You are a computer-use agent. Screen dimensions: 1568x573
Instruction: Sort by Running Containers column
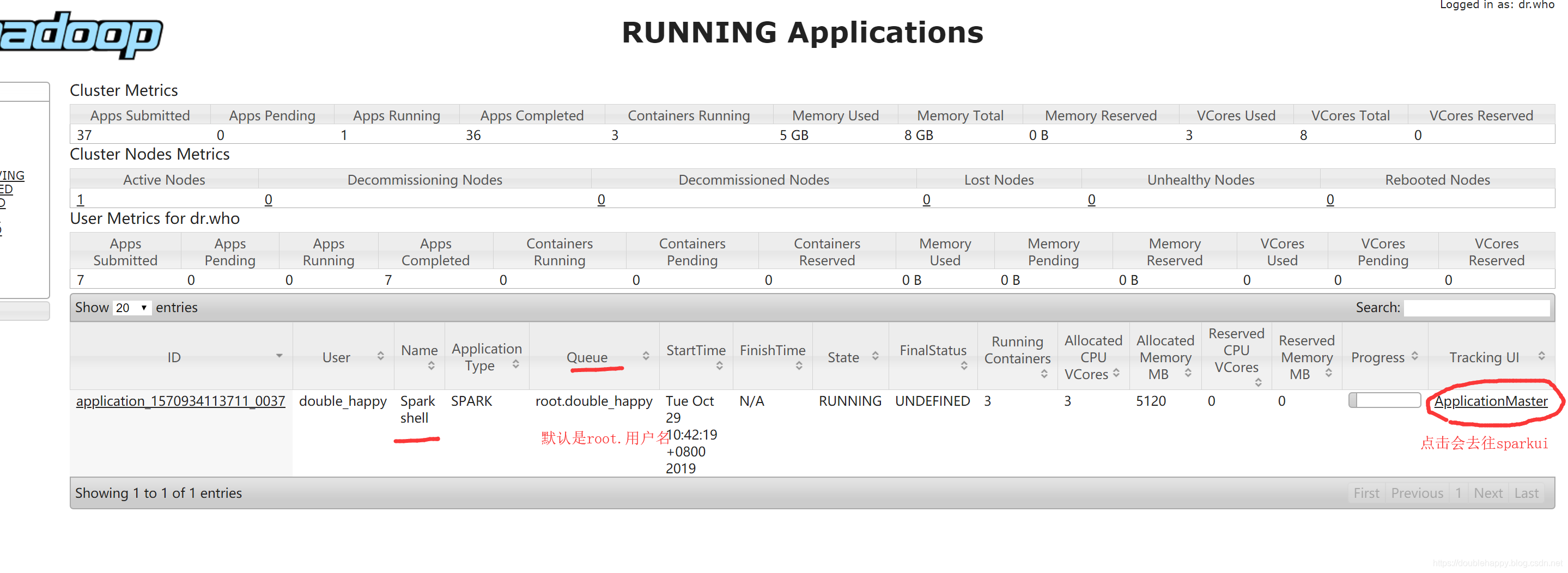point(1017,356)
